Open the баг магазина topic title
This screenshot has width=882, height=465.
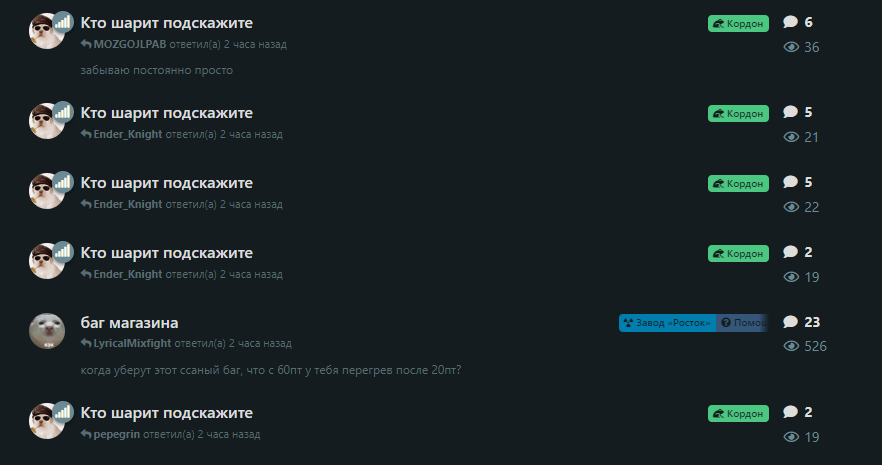click(129, 323)
